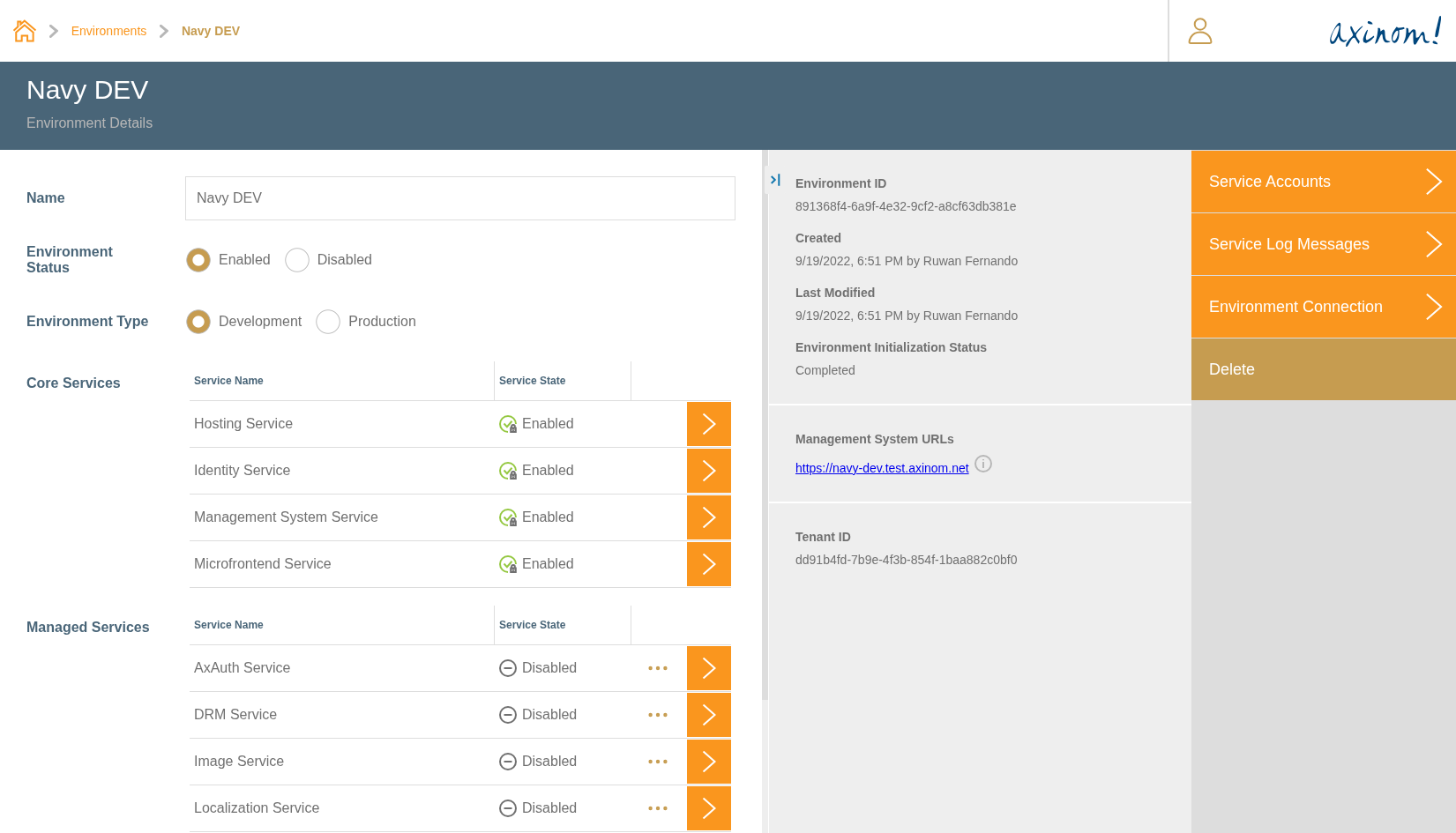The image size is (1456, 833).
Task: Click Management System Service row name
Action: click(x=286, y=517)
